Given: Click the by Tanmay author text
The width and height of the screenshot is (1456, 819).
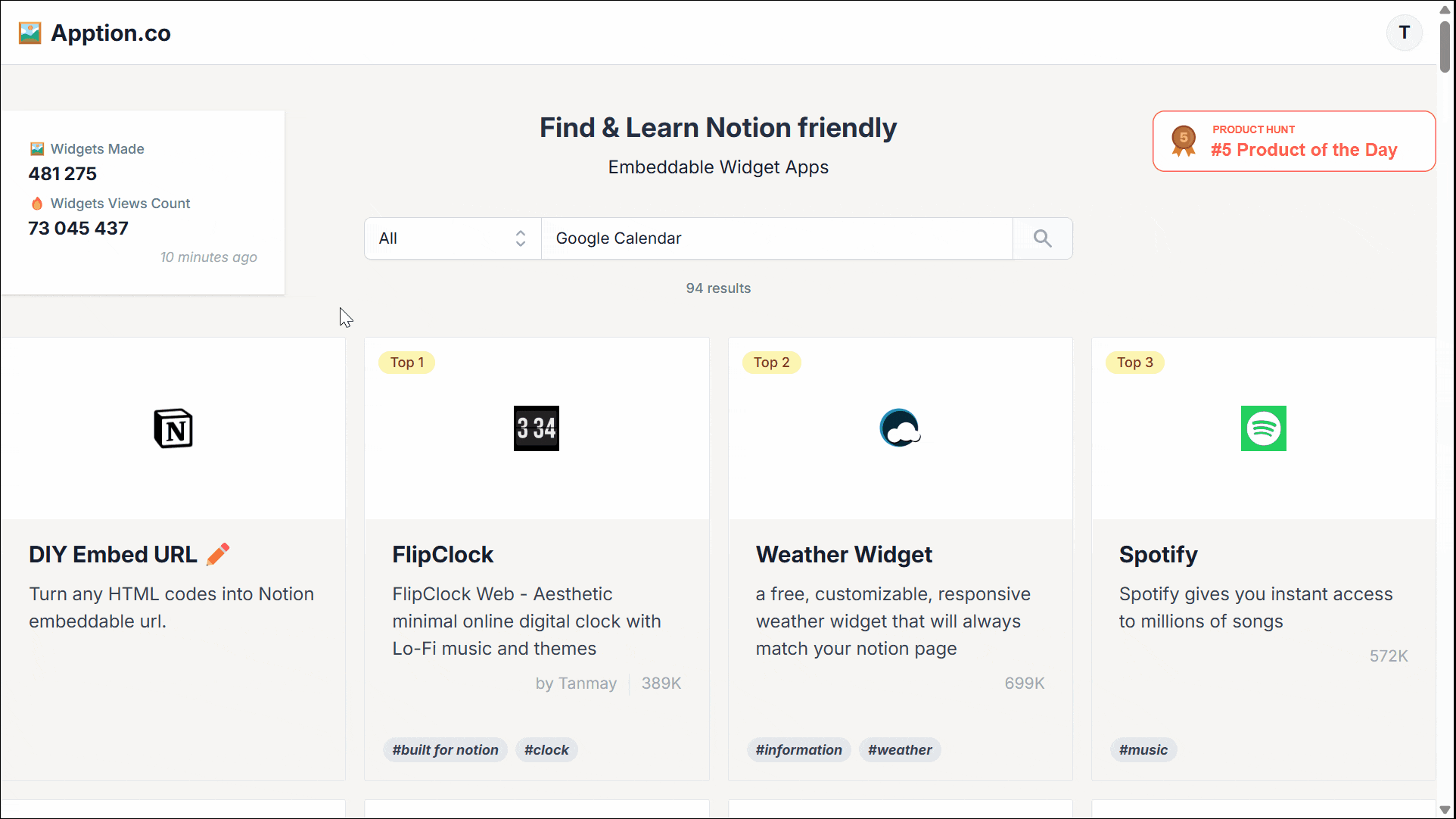Looking at the screenshot, I should pyautogui.click(x=576, y=684).
